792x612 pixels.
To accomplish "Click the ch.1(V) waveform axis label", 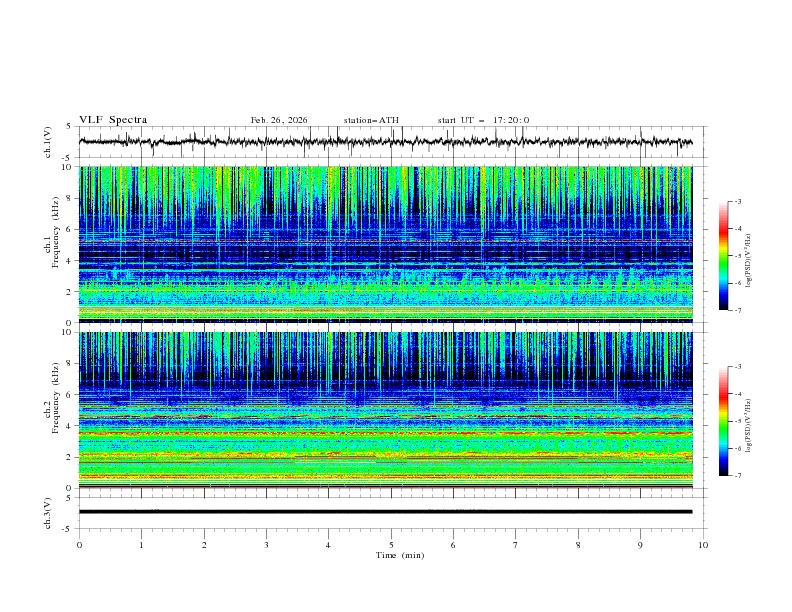I will (48, 142).
